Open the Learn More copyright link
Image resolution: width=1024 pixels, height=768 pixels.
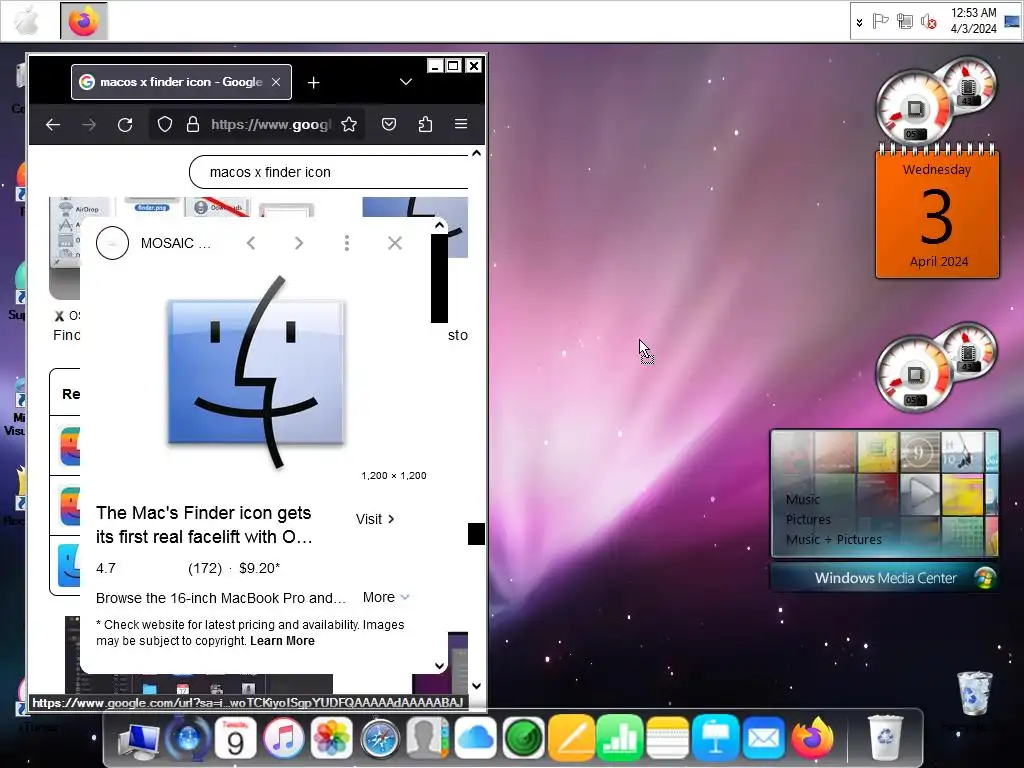[x=282, y=641]
